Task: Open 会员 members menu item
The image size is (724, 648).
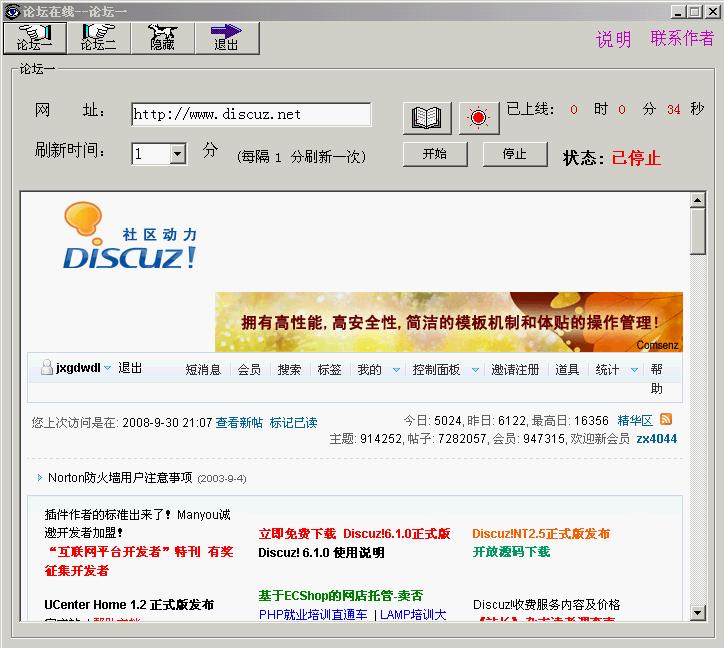Action: click(249, 369)
